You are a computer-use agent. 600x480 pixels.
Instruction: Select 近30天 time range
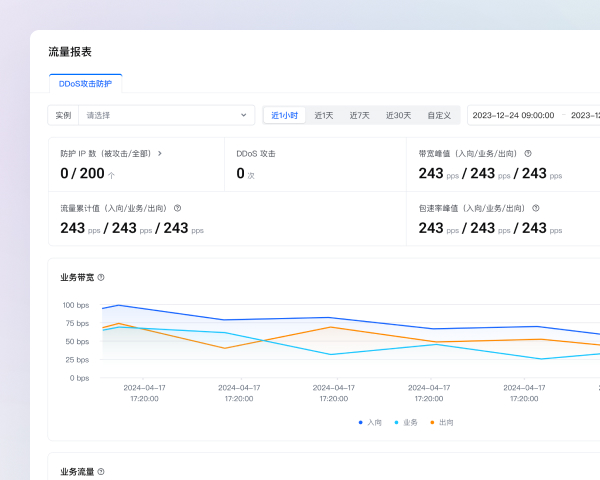[x=398, y=115]
